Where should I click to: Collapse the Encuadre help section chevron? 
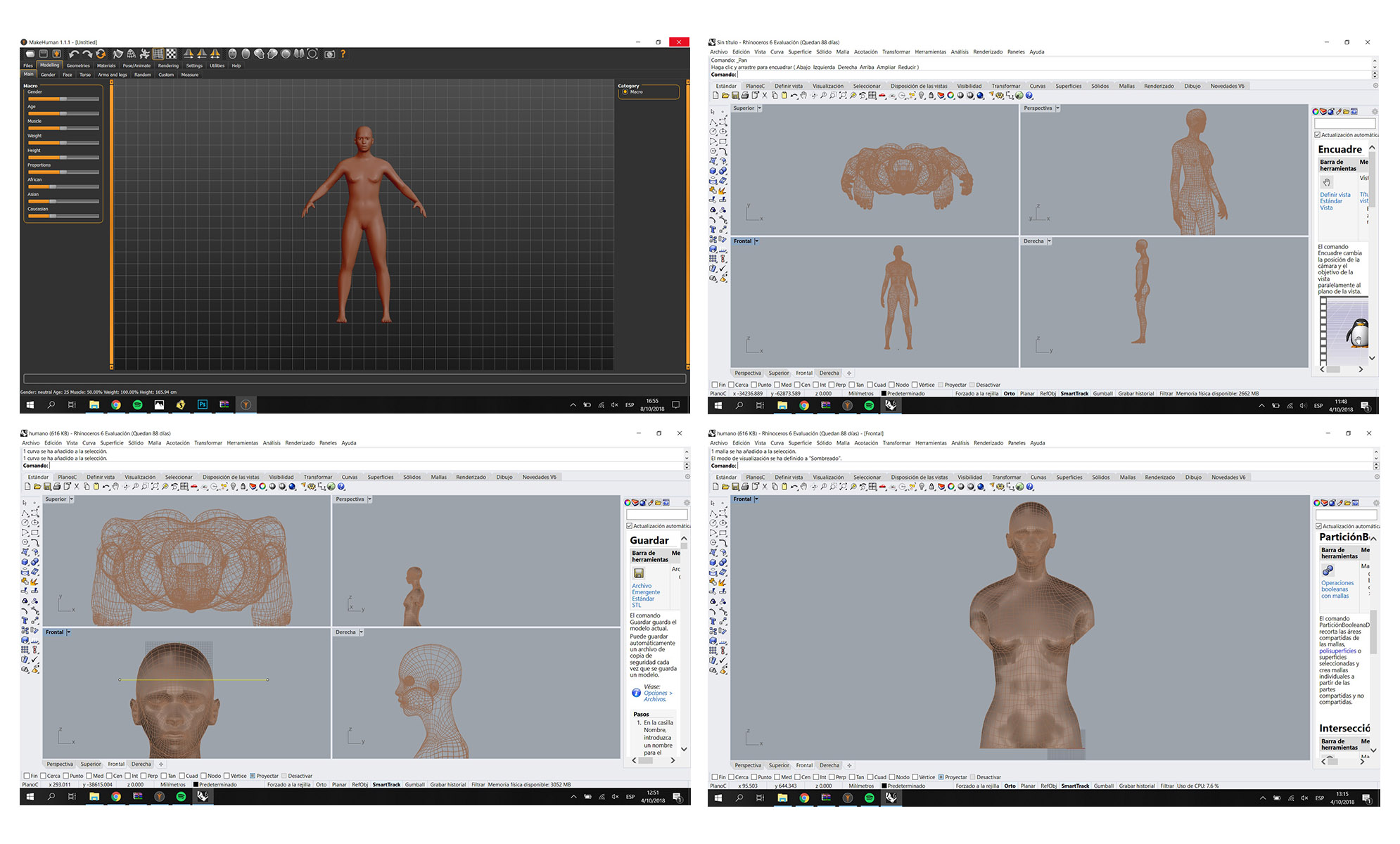pos(1372,148)
